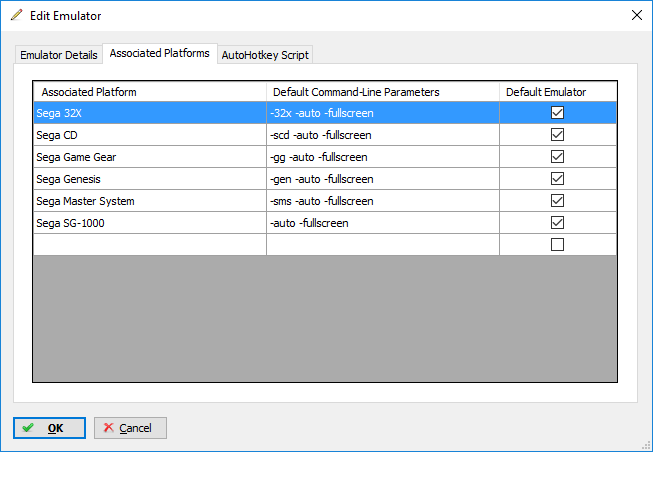
Task: Click the "-gen -auto -fullscreen" parameters cell
Action: [x=383, y=179]
